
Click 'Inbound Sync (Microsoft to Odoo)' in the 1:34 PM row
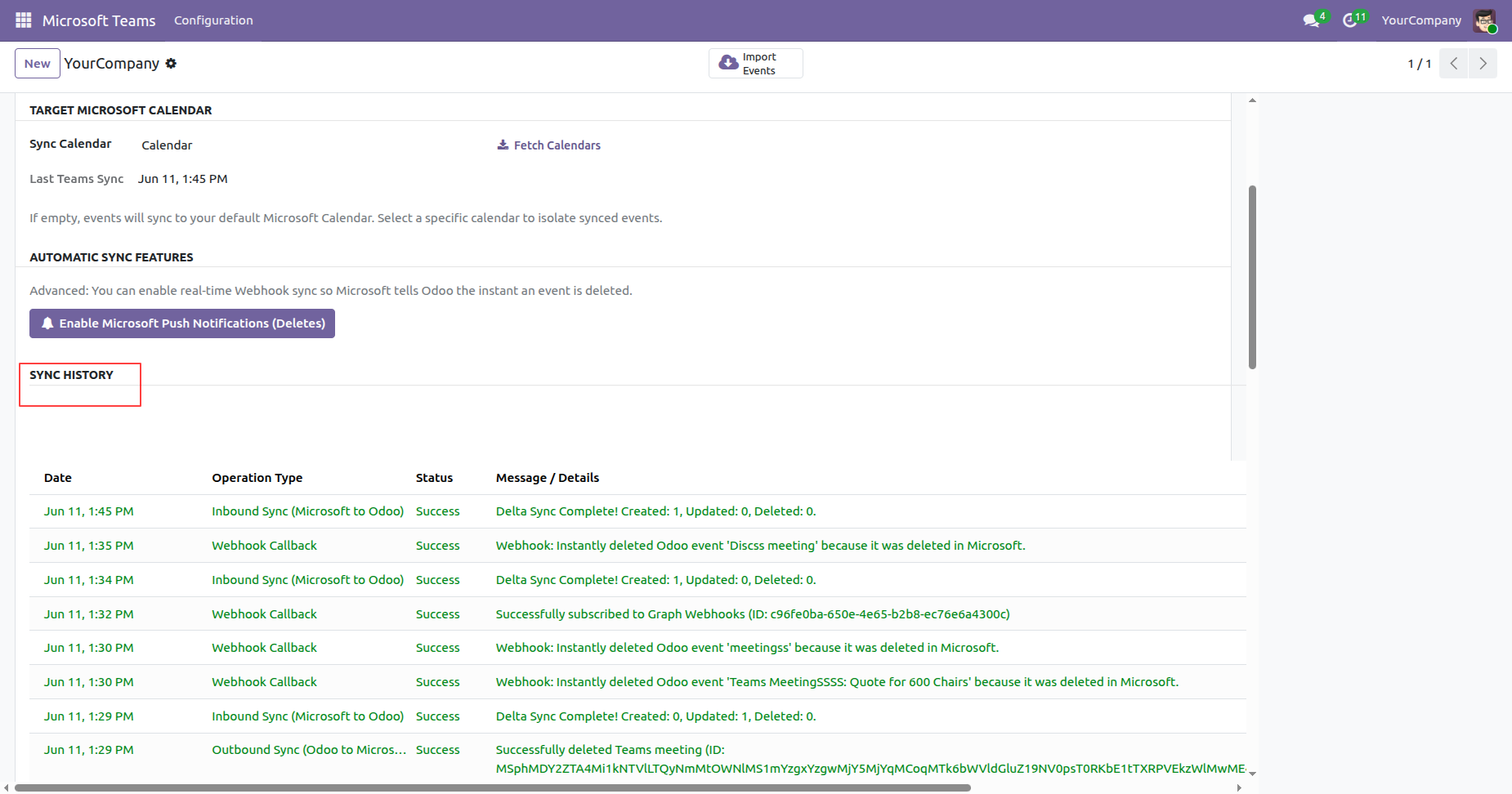pos(308,580)
